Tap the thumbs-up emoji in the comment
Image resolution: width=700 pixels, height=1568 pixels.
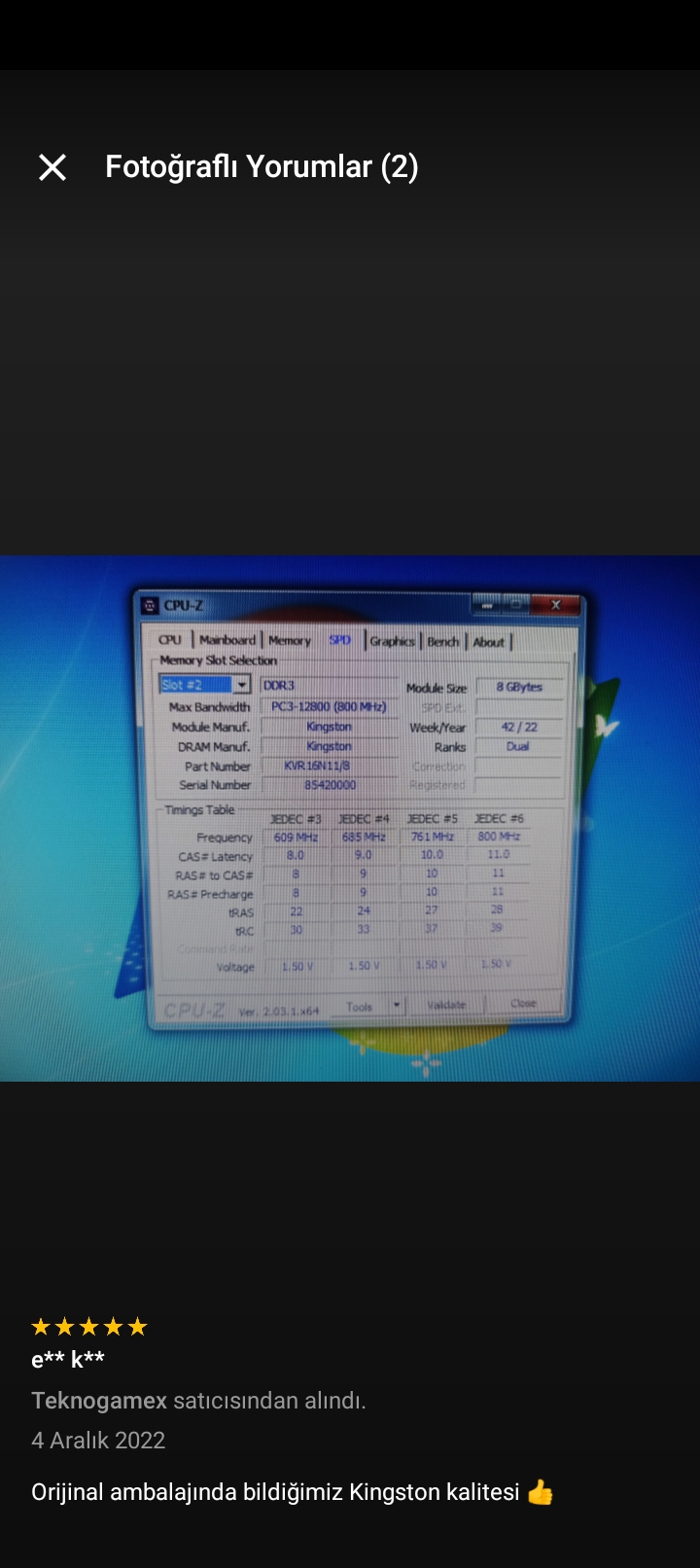coord(540,1492)
